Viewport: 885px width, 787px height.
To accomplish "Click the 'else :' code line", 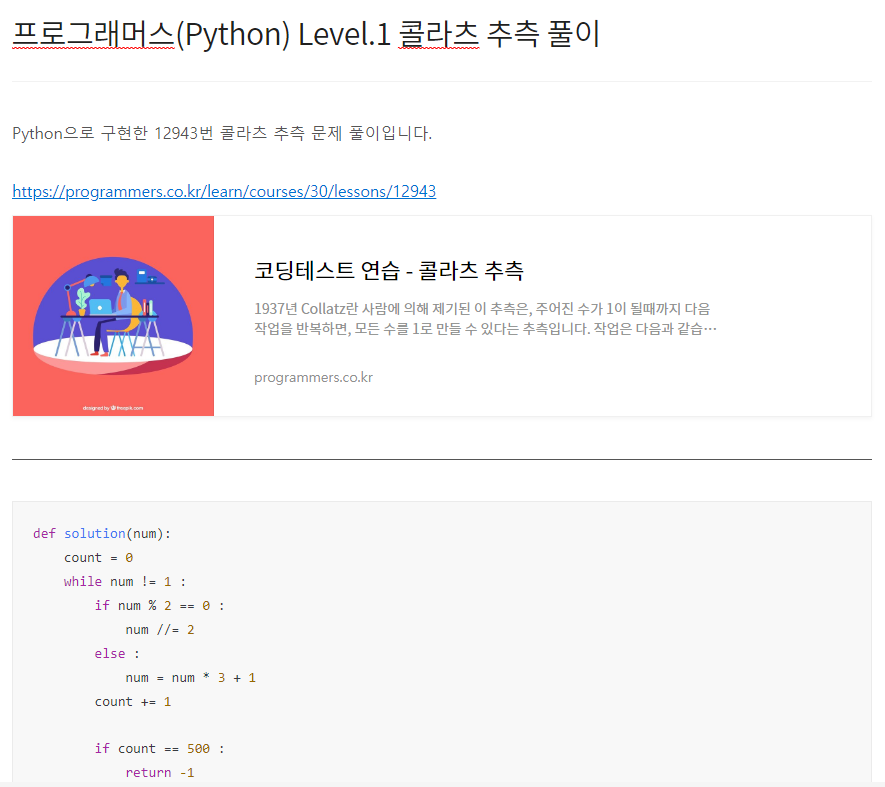I will [117, 654].
